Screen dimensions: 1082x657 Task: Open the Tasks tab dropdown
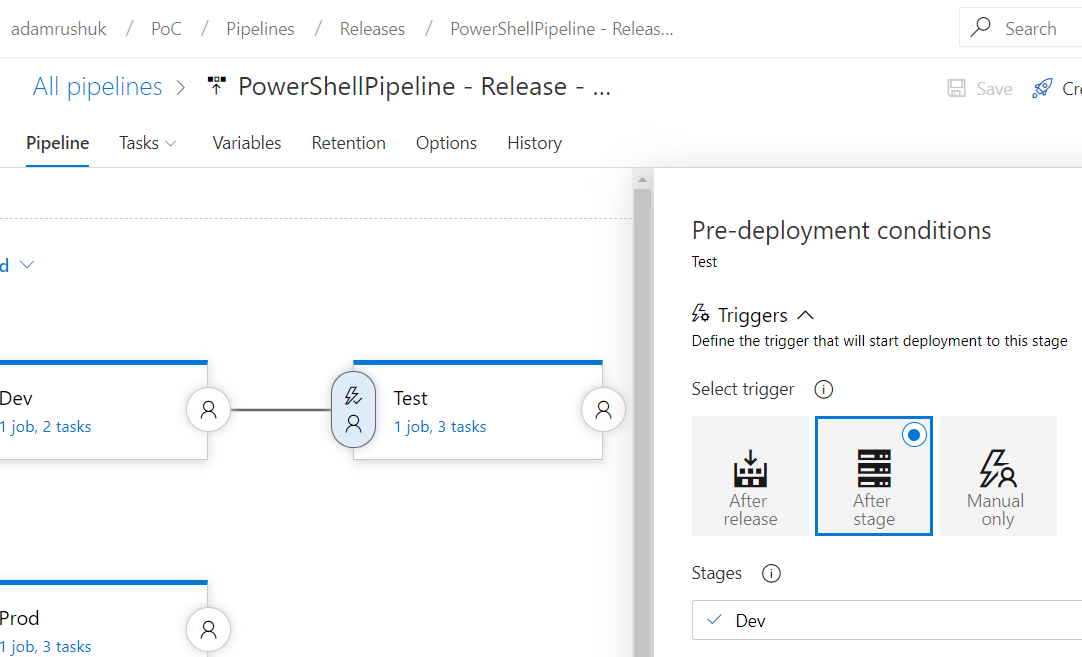(148, 143)
